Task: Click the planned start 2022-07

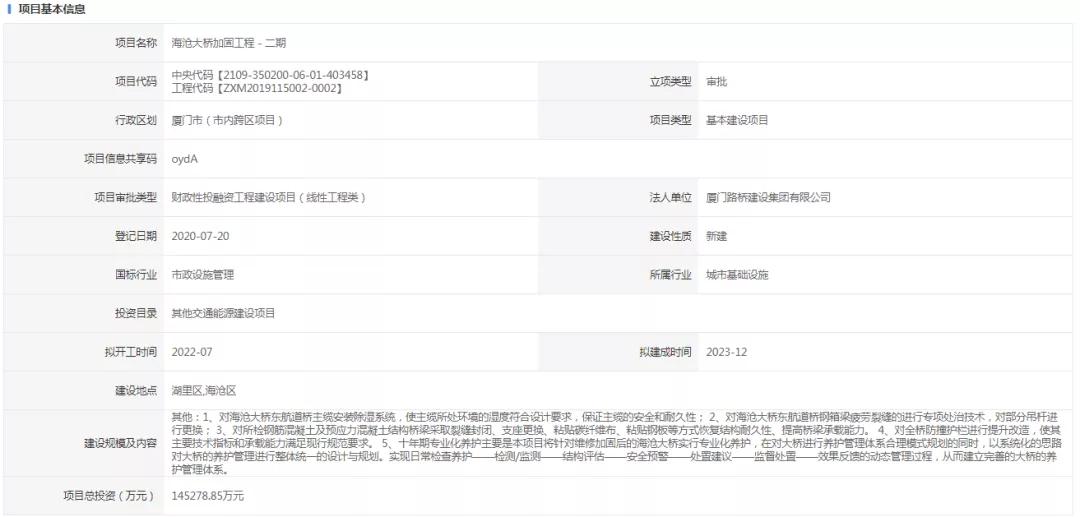Action: point(192,352)
